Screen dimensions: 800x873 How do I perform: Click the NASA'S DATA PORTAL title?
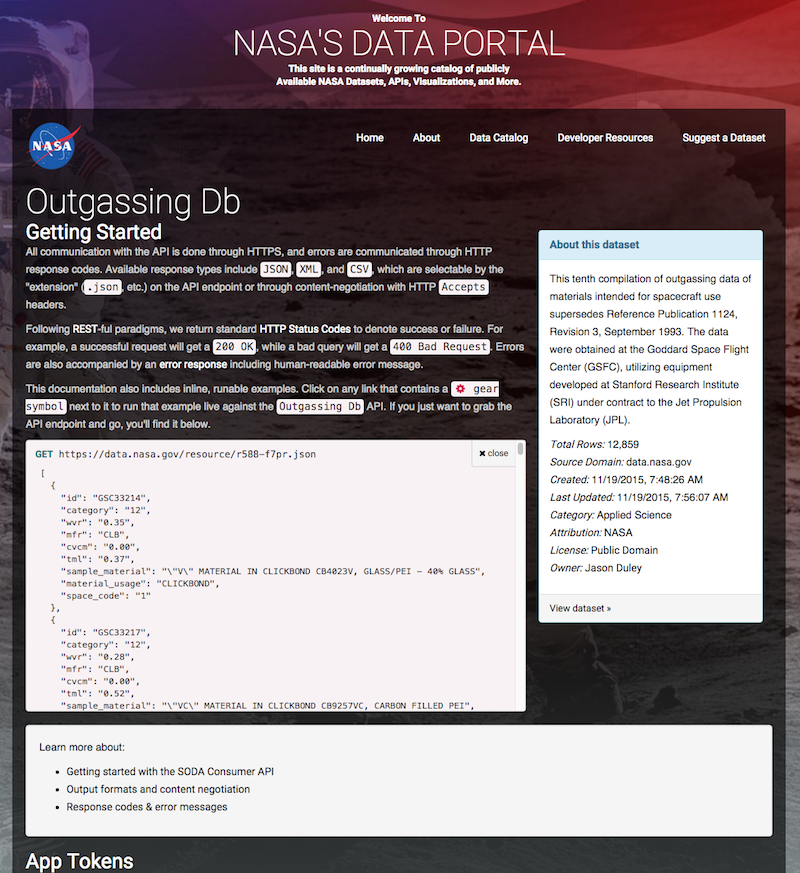[399, 43]
